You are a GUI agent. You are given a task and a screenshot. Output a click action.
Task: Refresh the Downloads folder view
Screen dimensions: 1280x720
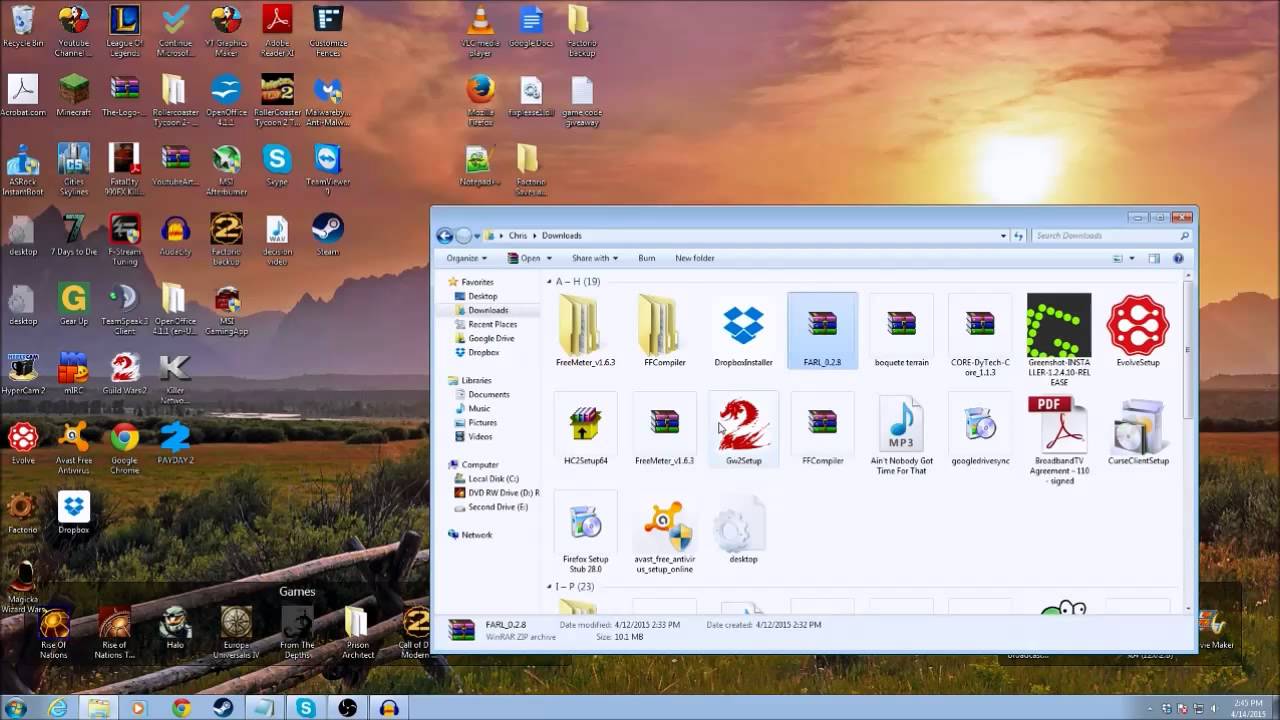tap(1019, 236)
